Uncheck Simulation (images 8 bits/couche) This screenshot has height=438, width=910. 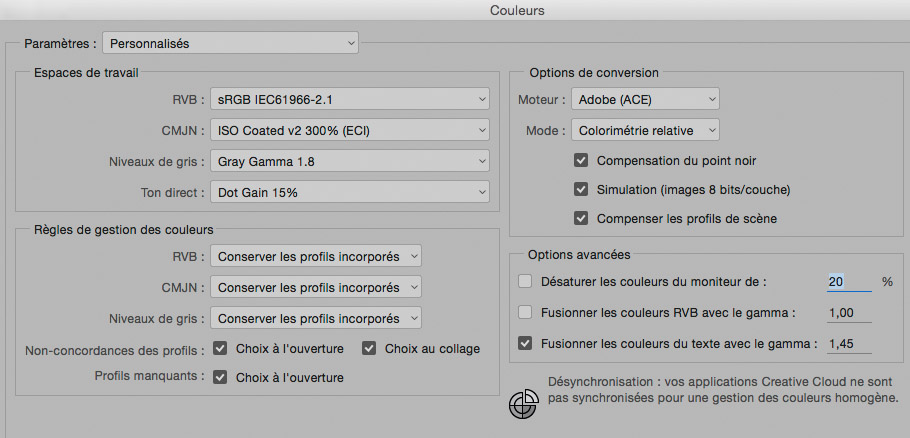pos(581,189)
